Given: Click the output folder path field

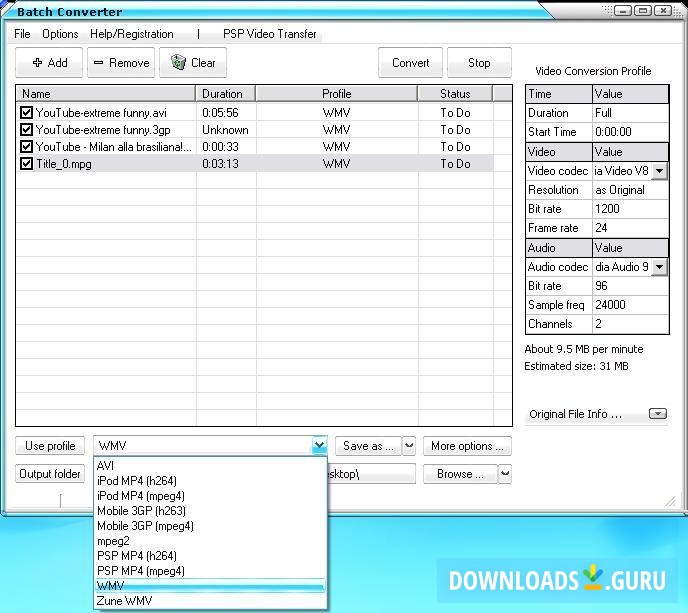Looking at the screenshot, I should tap(371, 474).
